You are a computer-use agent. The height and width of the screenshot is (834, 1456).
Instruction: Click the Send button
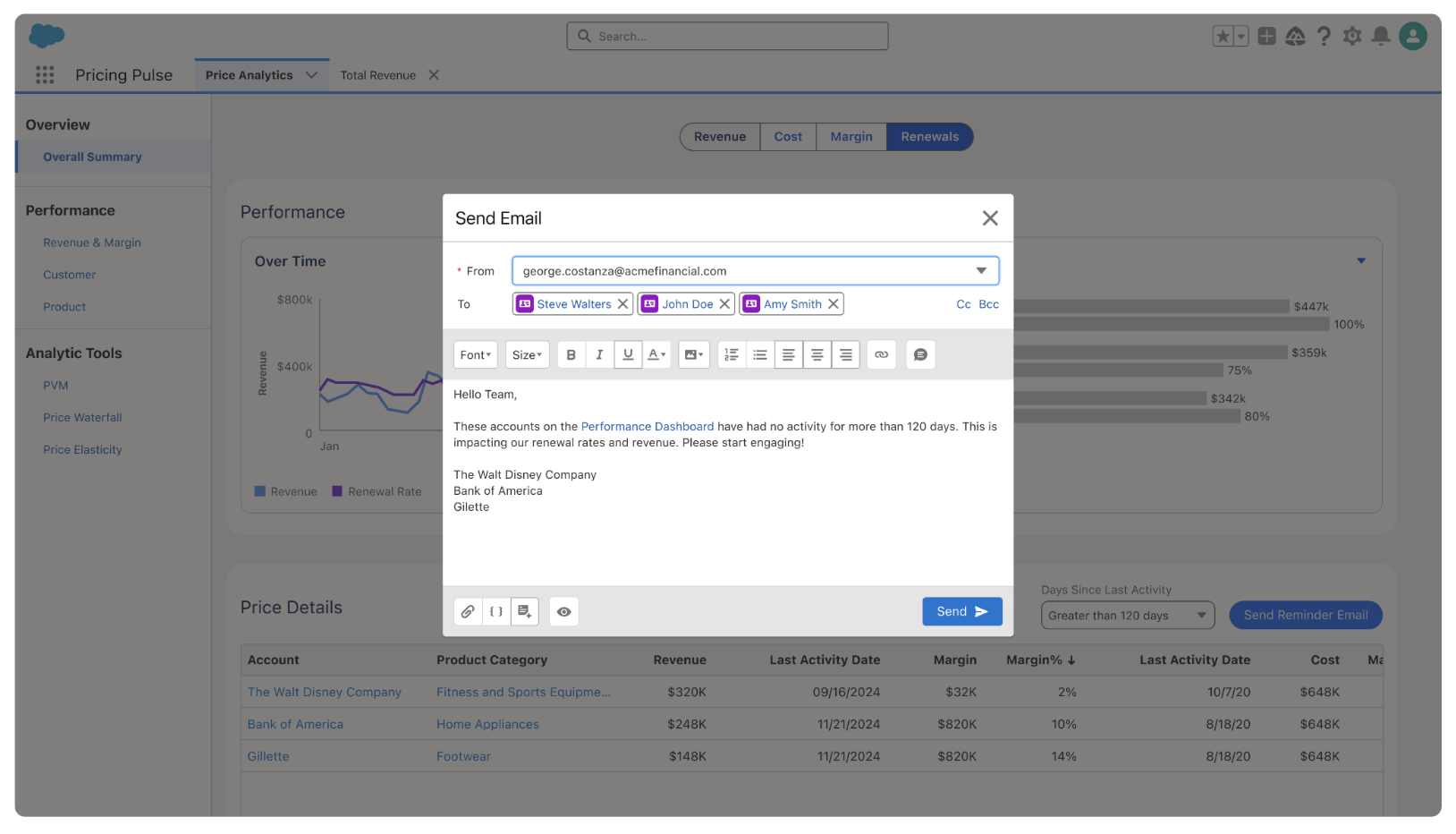(961, 612)
